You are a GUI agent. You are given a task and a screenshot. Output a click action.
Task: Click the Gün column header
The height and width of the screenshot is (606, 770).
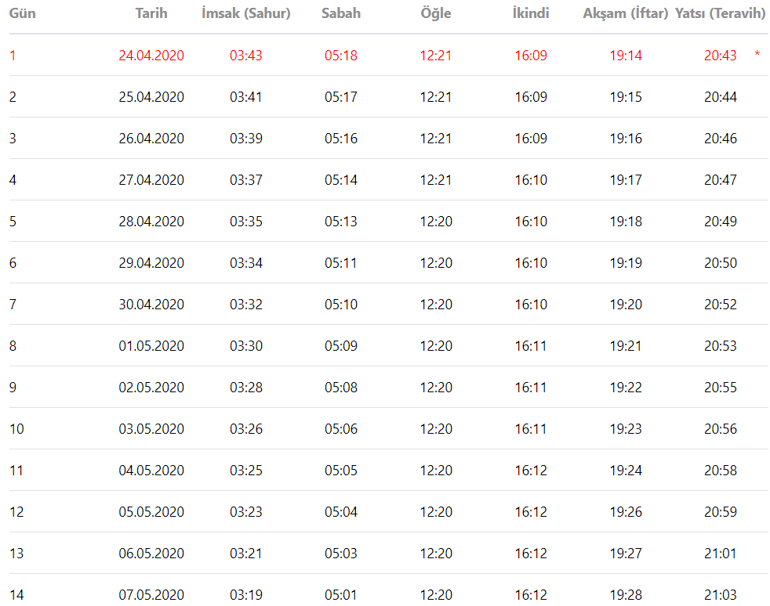tap(23, 14)
